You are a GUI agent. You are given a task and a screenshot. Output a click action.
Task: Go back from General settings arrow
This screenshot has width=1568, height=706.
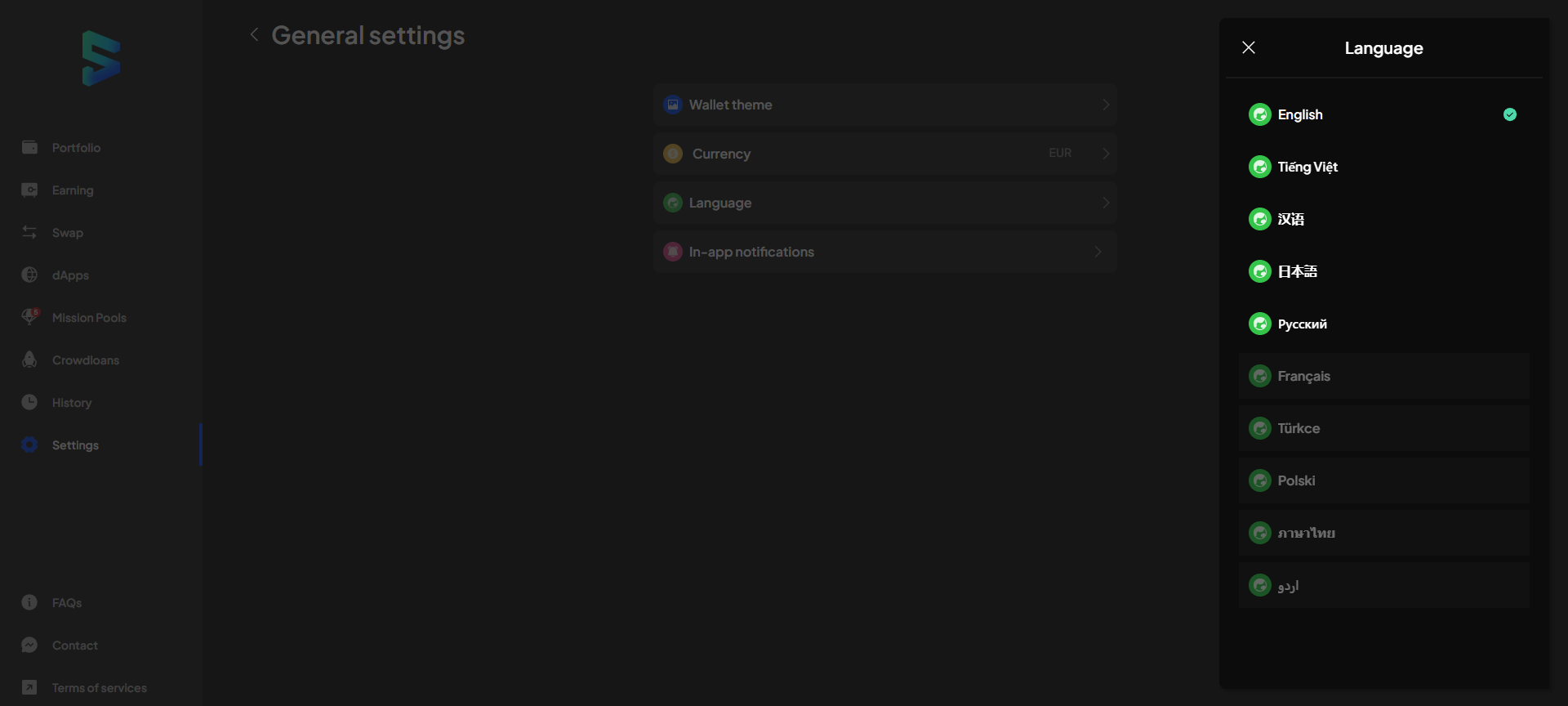click(x=254, y=34)
